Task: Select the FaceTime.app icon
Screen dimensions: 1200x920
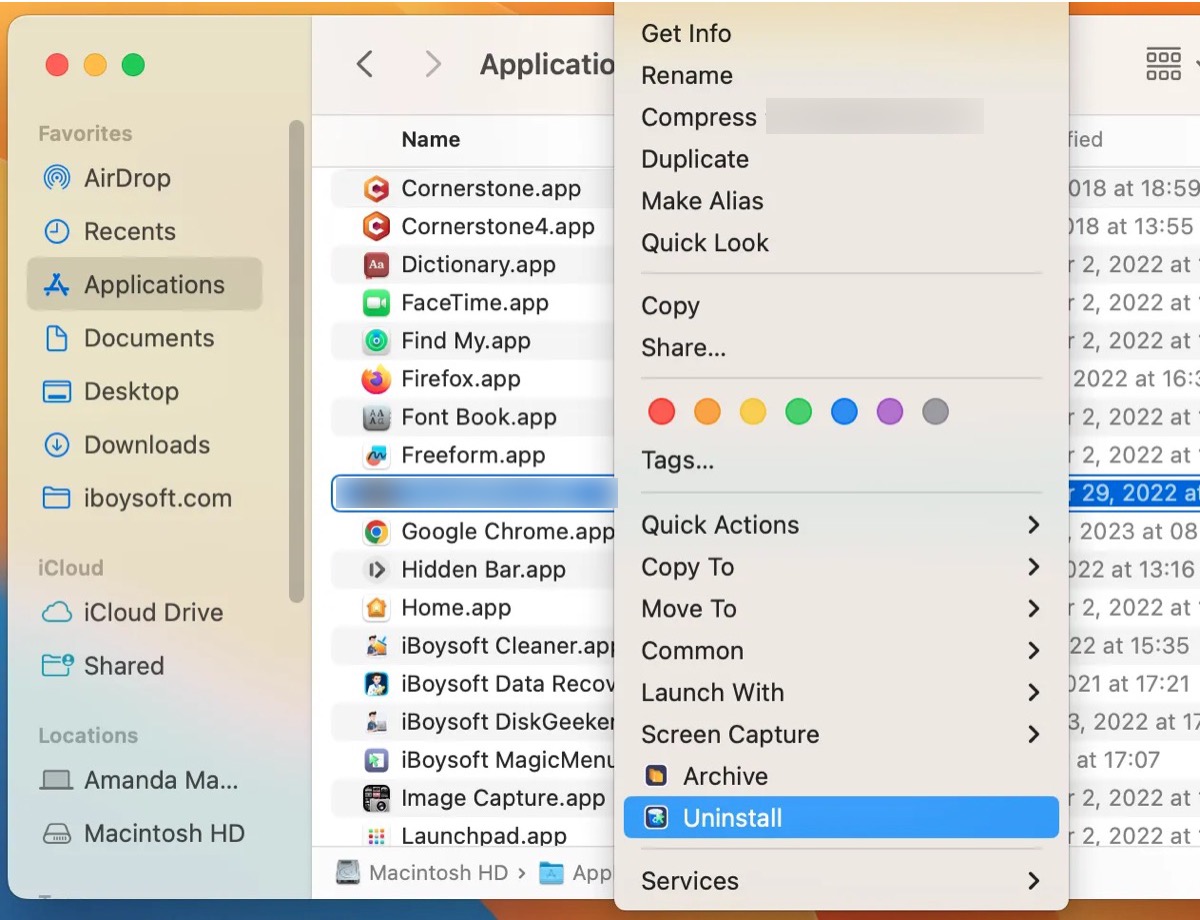Action: pyautogui.click(x=376, y=303)
